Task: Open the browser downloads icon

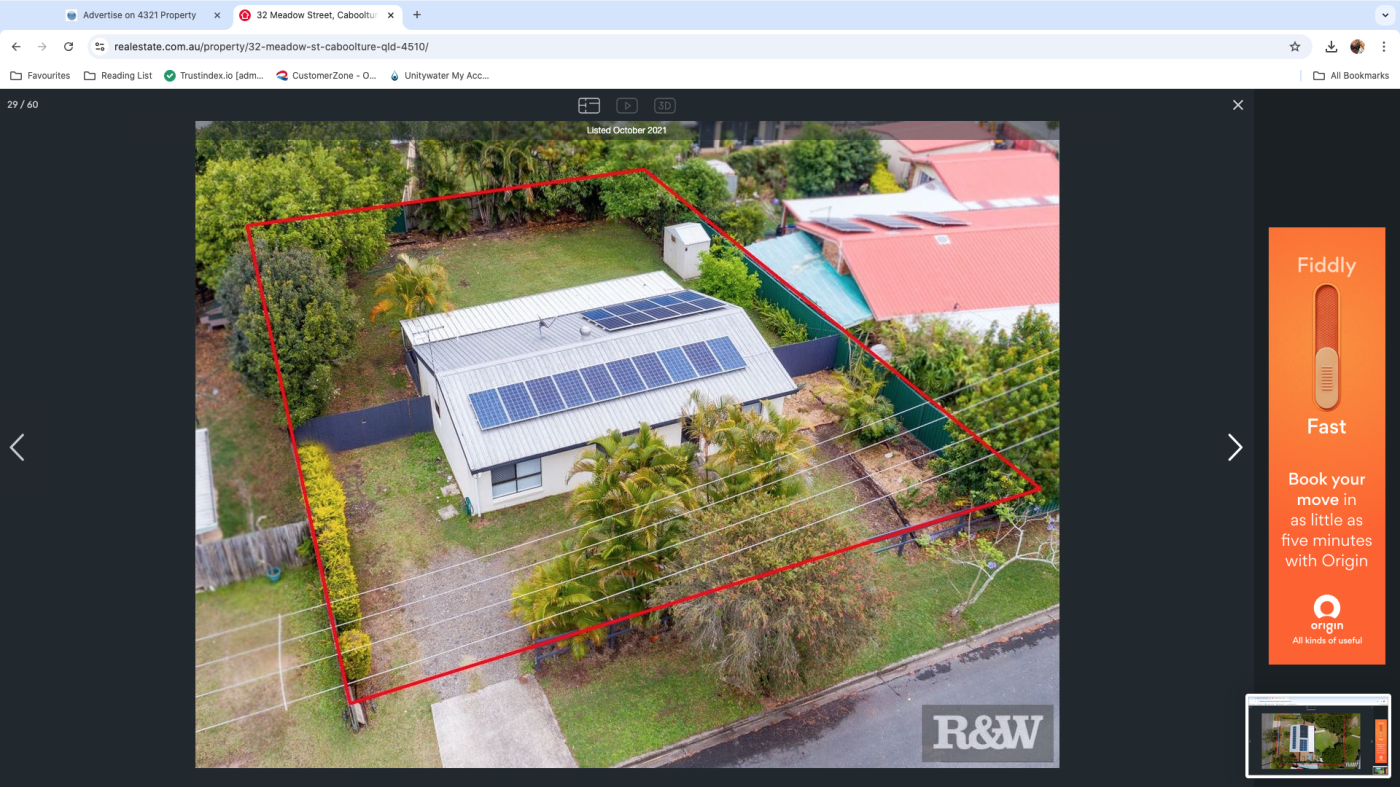Action: click(x=1331, y=47)
